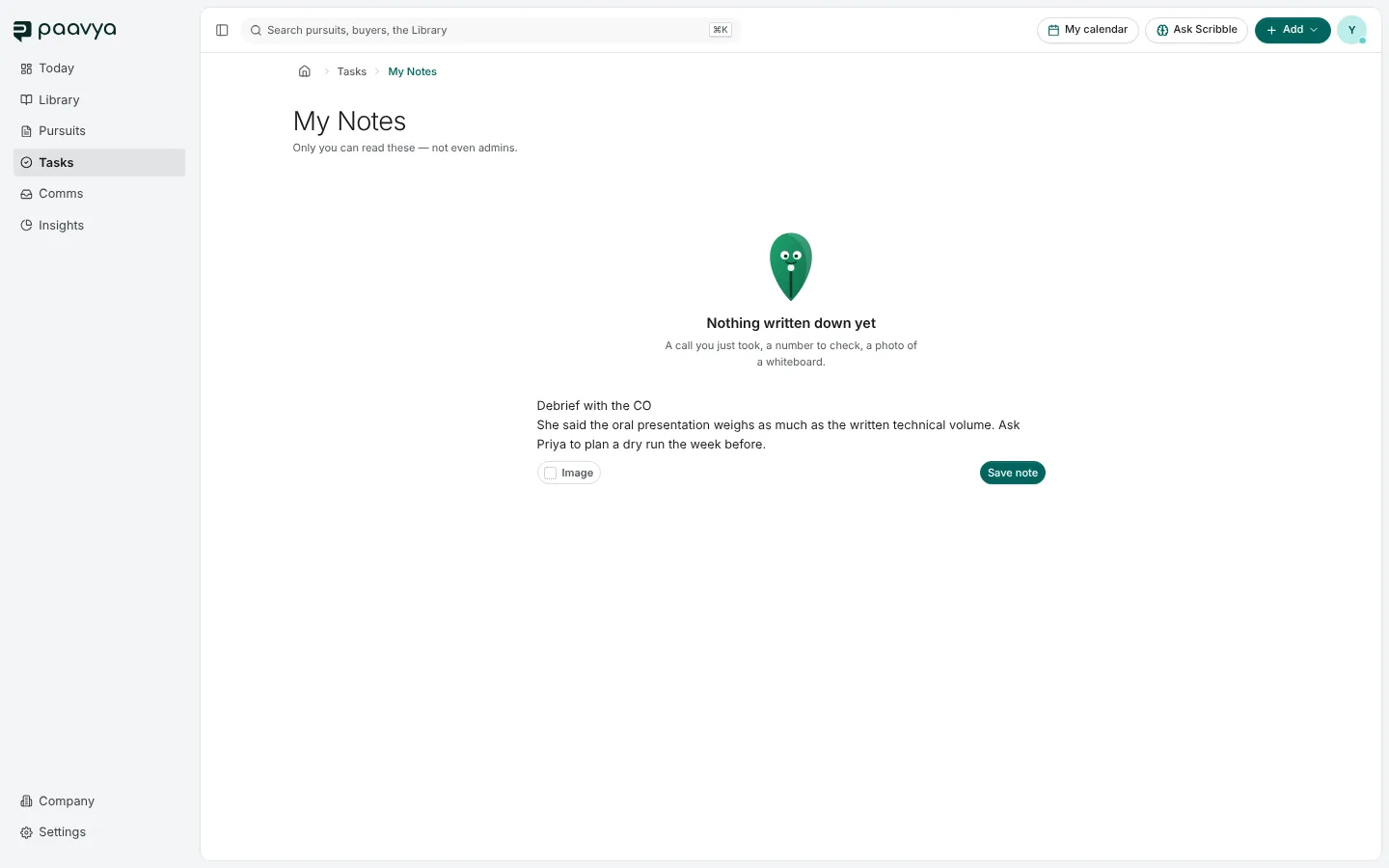Click the 'Only you can read these' subtitle

click(x=405, y=148)
